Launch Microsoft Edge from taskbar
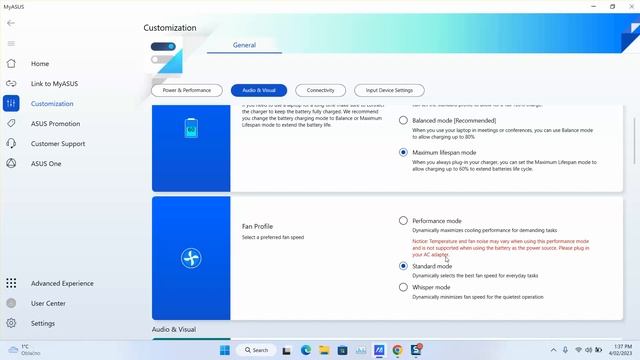This screenshot has width=640, height=360. tap(306, 350)
